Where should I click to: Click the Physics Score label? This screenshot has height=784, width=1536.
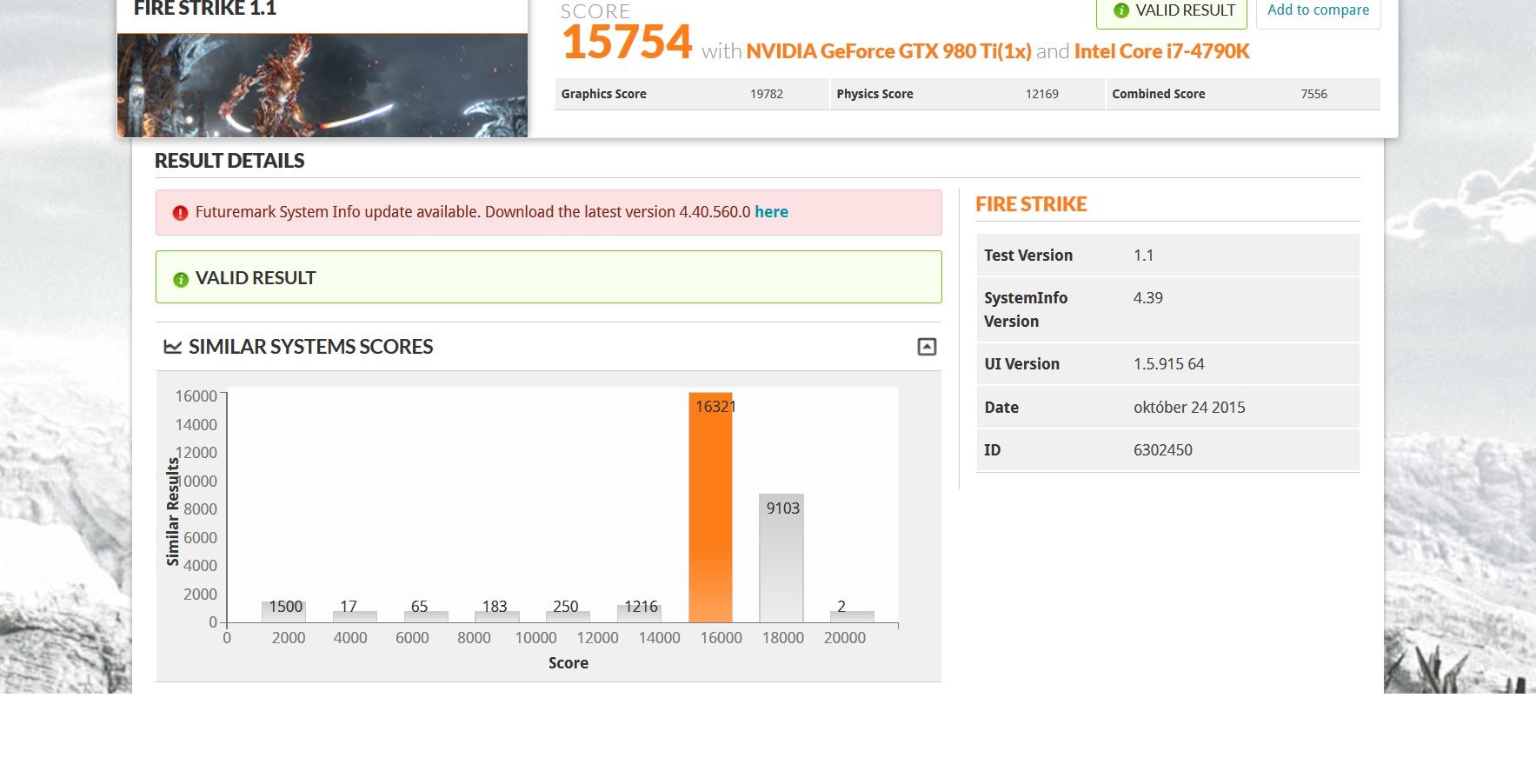(x=874, y=94)
